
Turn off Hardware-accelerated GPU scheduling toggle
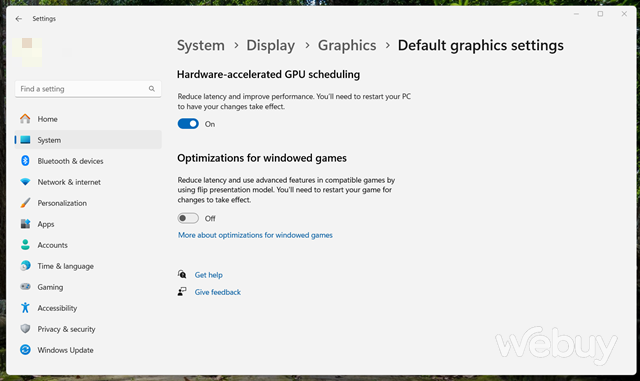(188, 124)
